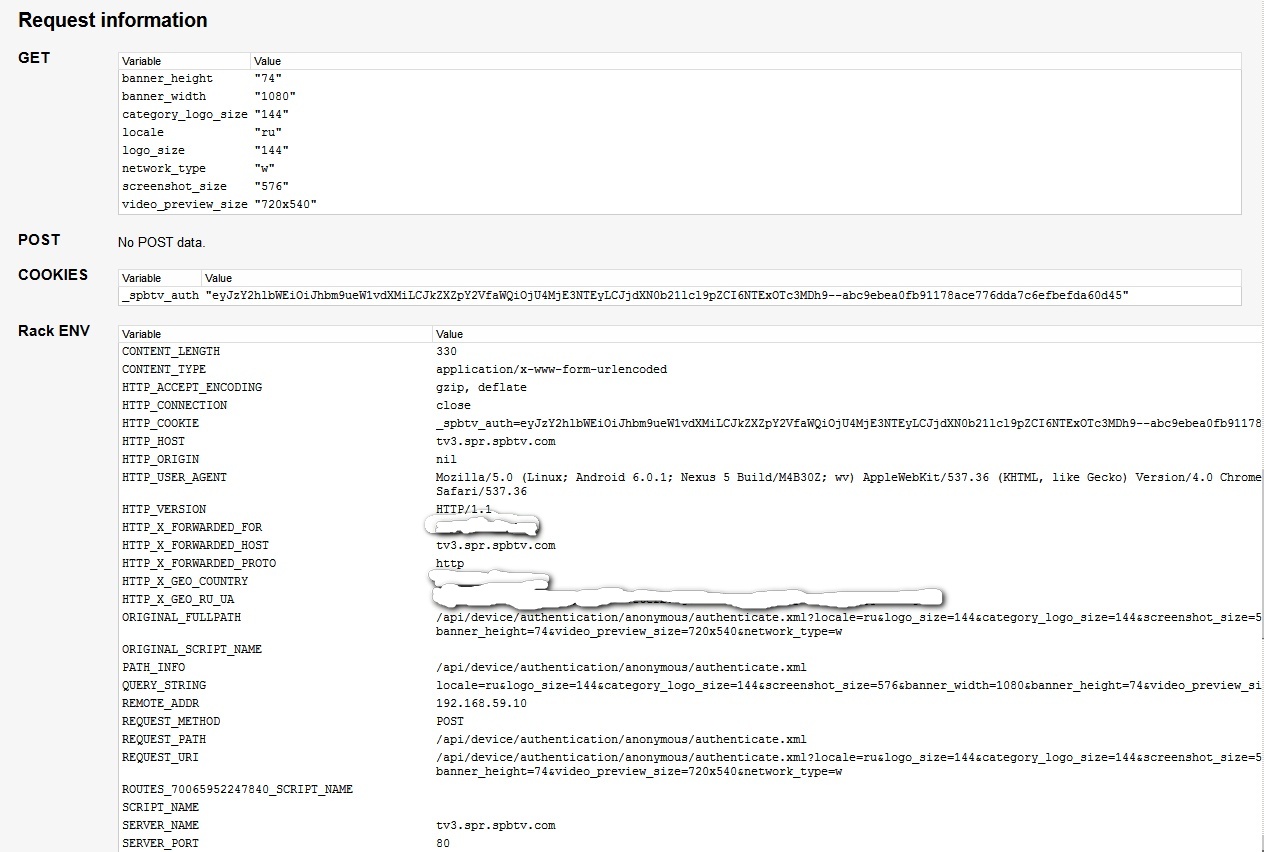Click HTTP_CONNECTION value 'close'

(x=453, y=405)
